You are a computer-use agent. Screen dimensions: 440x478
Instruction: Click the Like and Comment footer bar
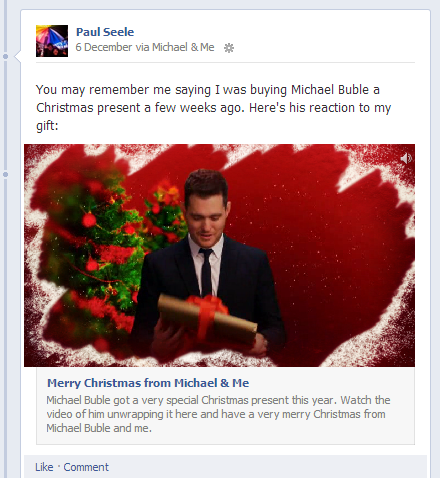pyautogui.click(x=225, y=467)
